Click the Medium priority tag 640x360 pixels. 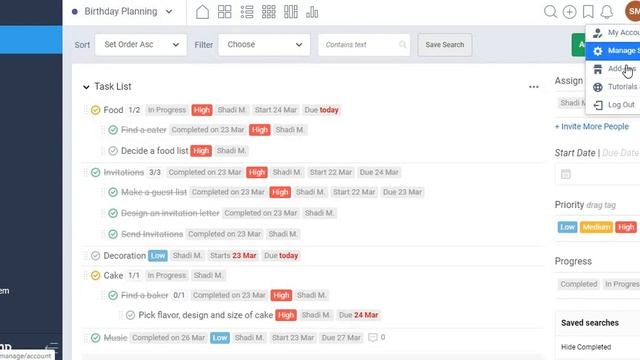(x=596, y=227)
